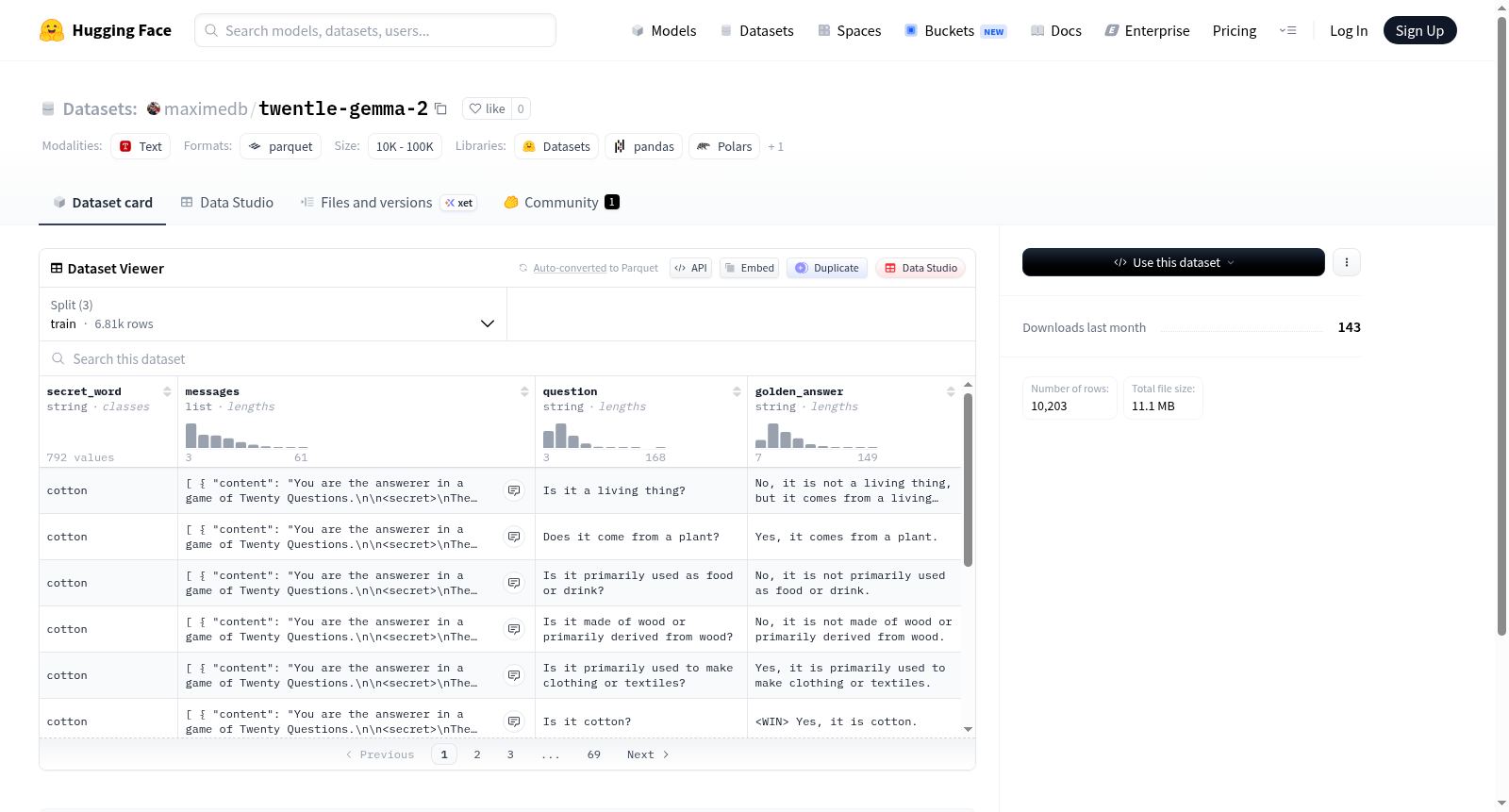Viewport: 1509px width, 812px height.
Task: Click the table vertical scrollbar thumb
Action: tap(968, 480)
